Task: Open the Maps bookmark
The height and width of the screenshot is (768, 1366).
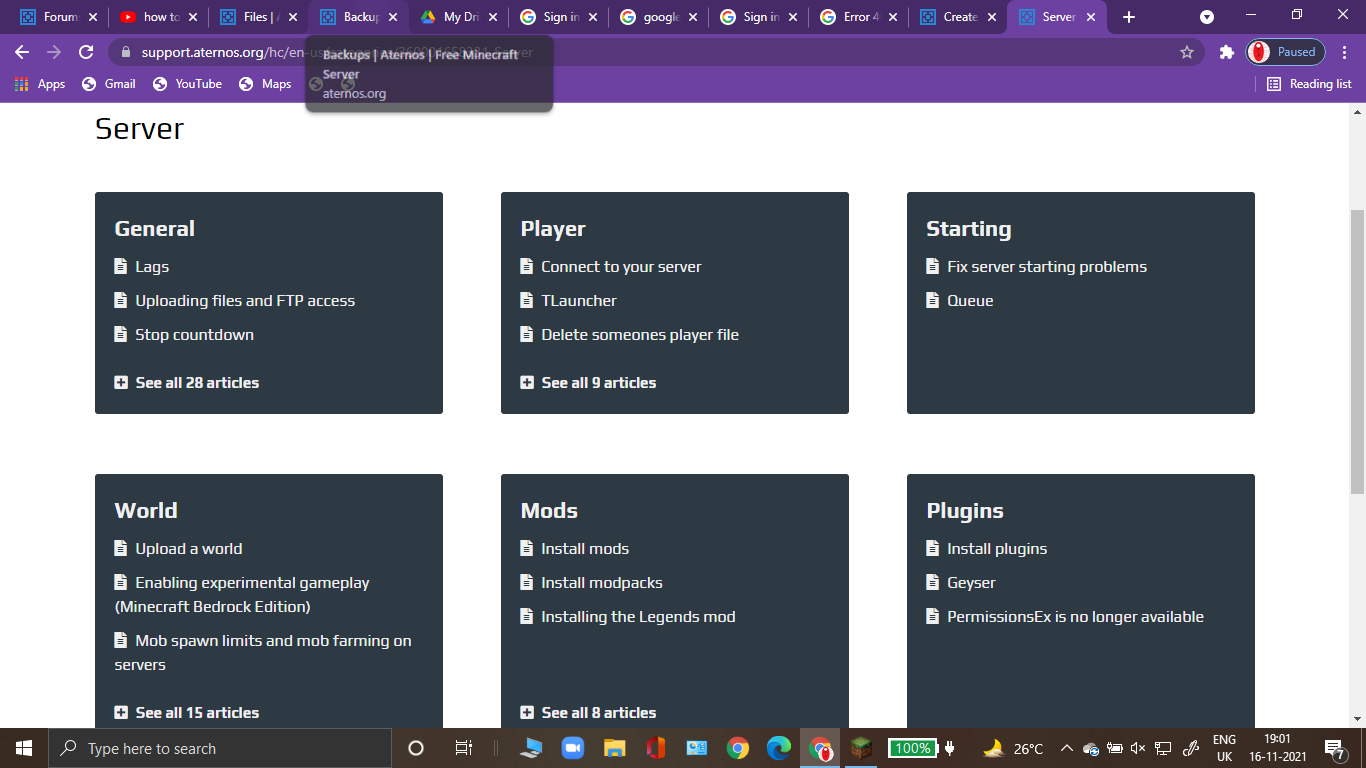Action: 265,84
